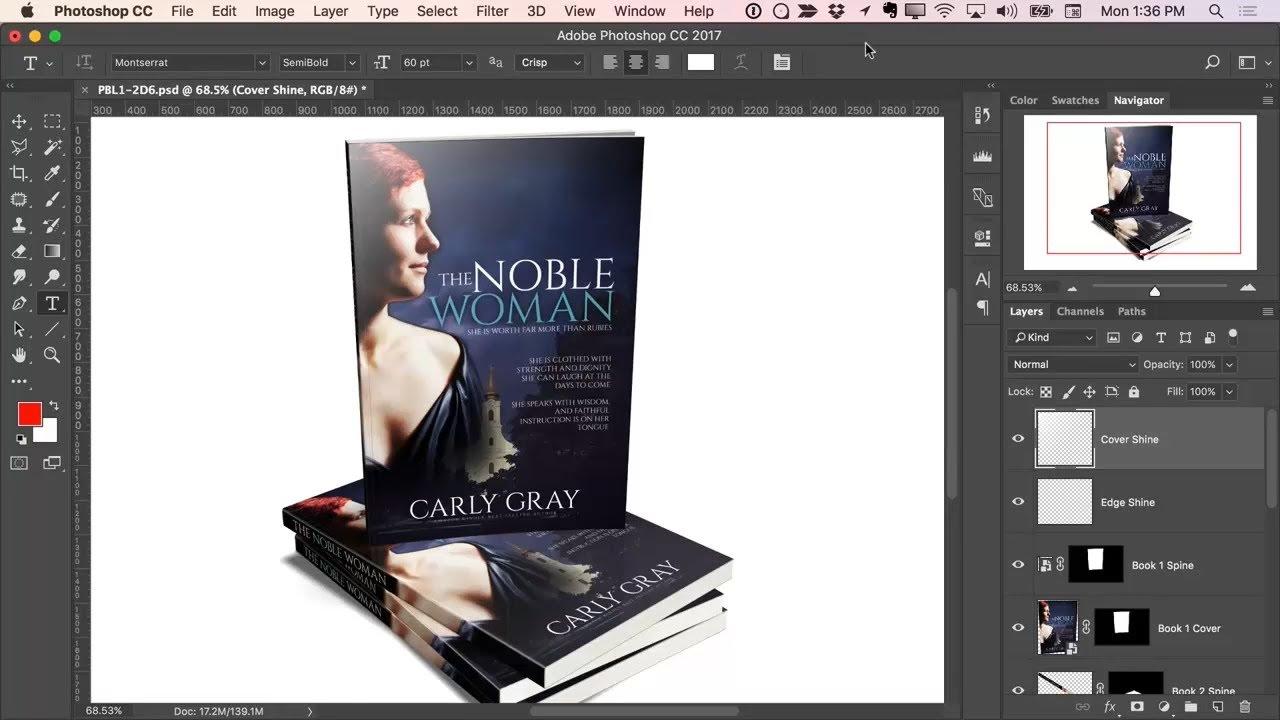Expand the Normal blend mode dropdown
This screenshot has width=1280, height=720.
pyautogui.click(x=1073, y=365)
